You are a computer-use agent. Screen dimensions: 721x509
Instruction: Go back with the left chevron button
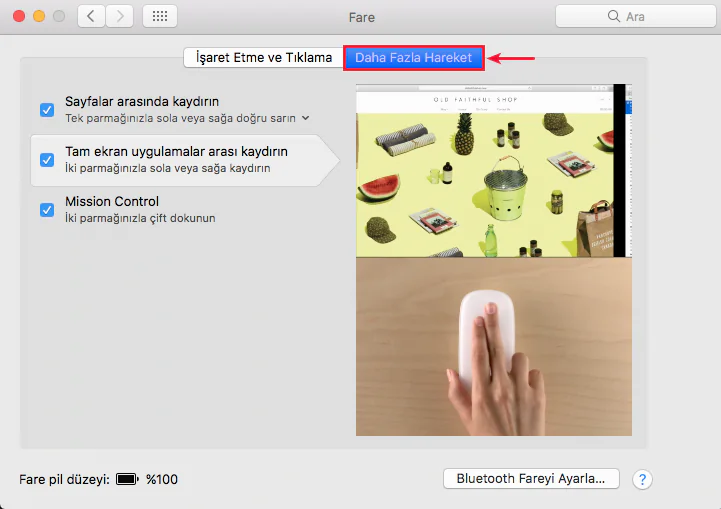(91, 17)
